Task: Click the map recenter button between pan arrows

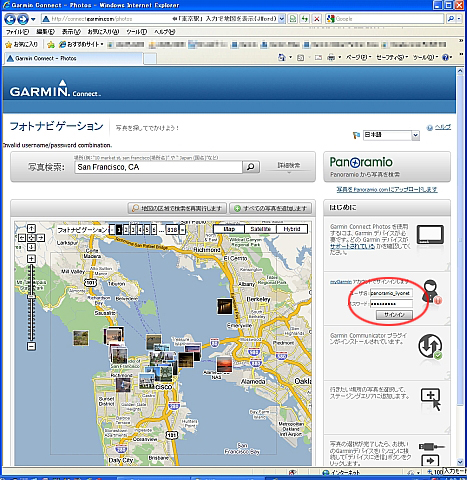Action: point(31,238)
